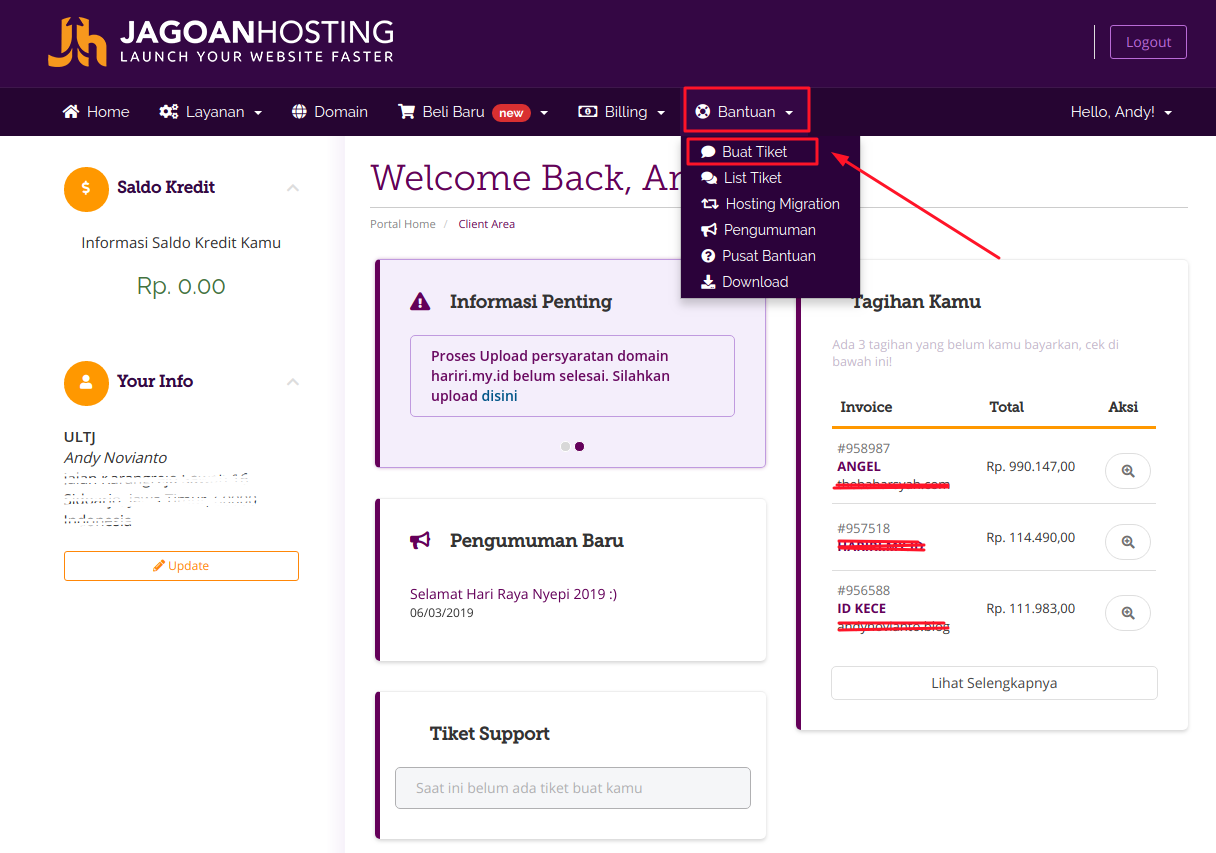Click the megaphone icon beside Pengumuman Baru
Image resolution: width=1216 pixels, height=853 pixels.
[x=420, y=541]
